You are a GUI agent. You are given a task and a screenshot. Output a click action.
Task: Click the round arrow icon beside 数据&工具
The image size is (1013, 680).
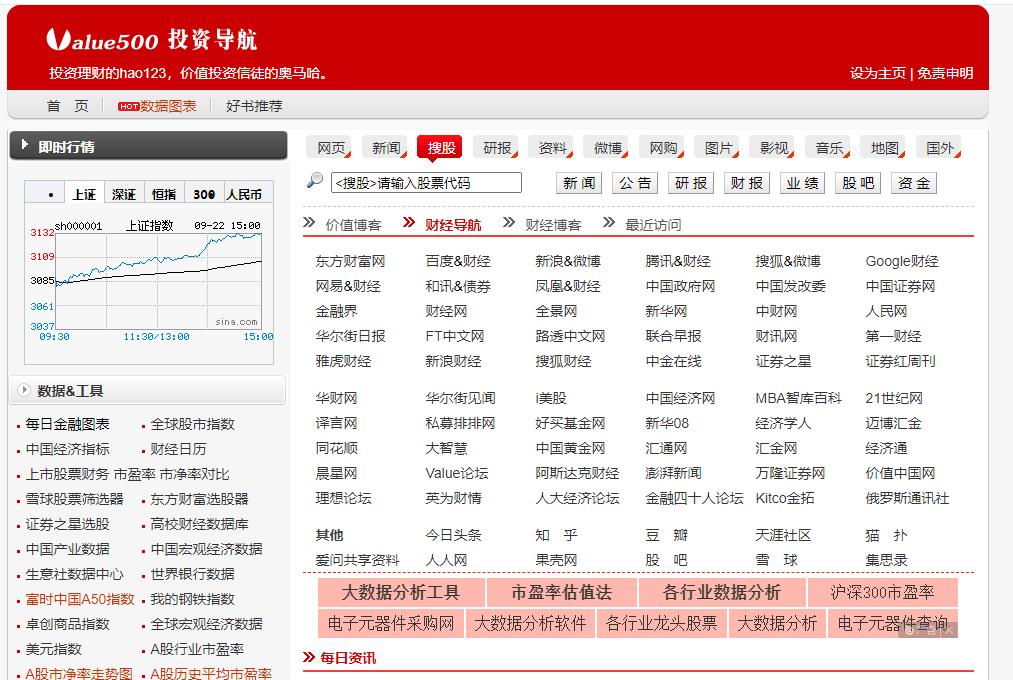(24, 390)
